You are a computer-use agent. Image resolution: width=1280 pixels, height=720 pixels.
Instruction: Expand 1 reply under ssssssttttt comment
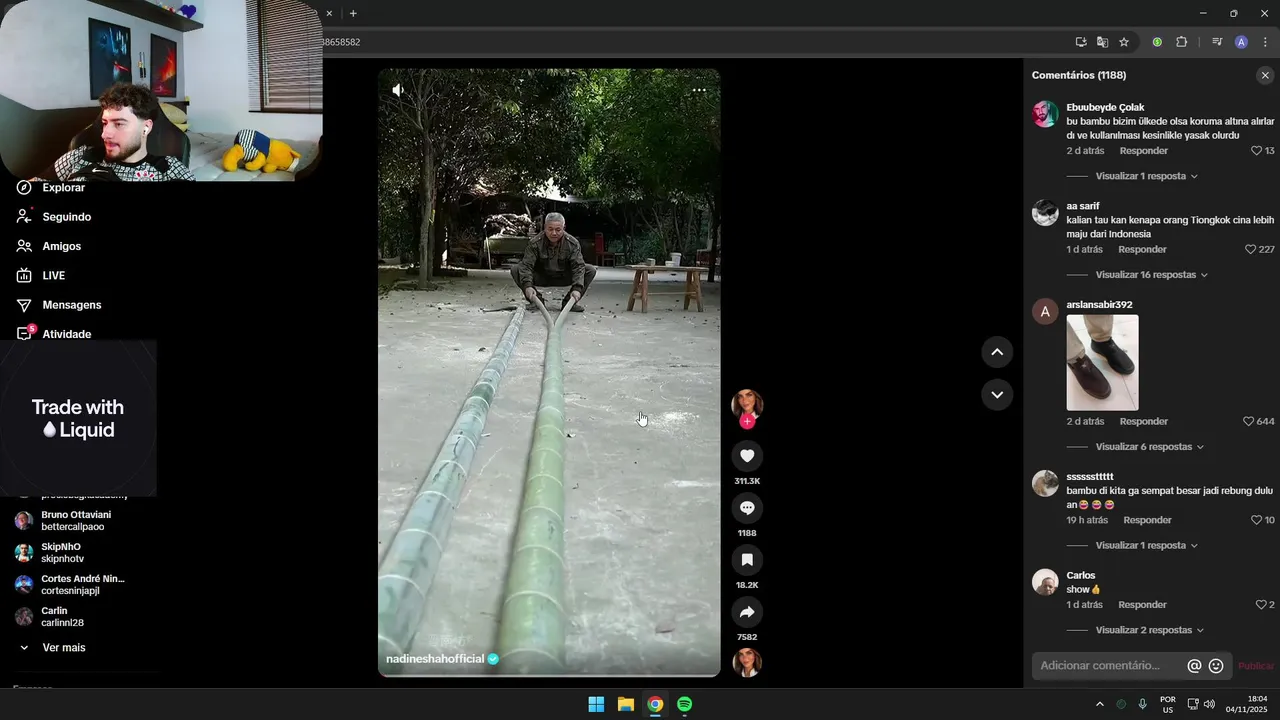(1146, 546)
